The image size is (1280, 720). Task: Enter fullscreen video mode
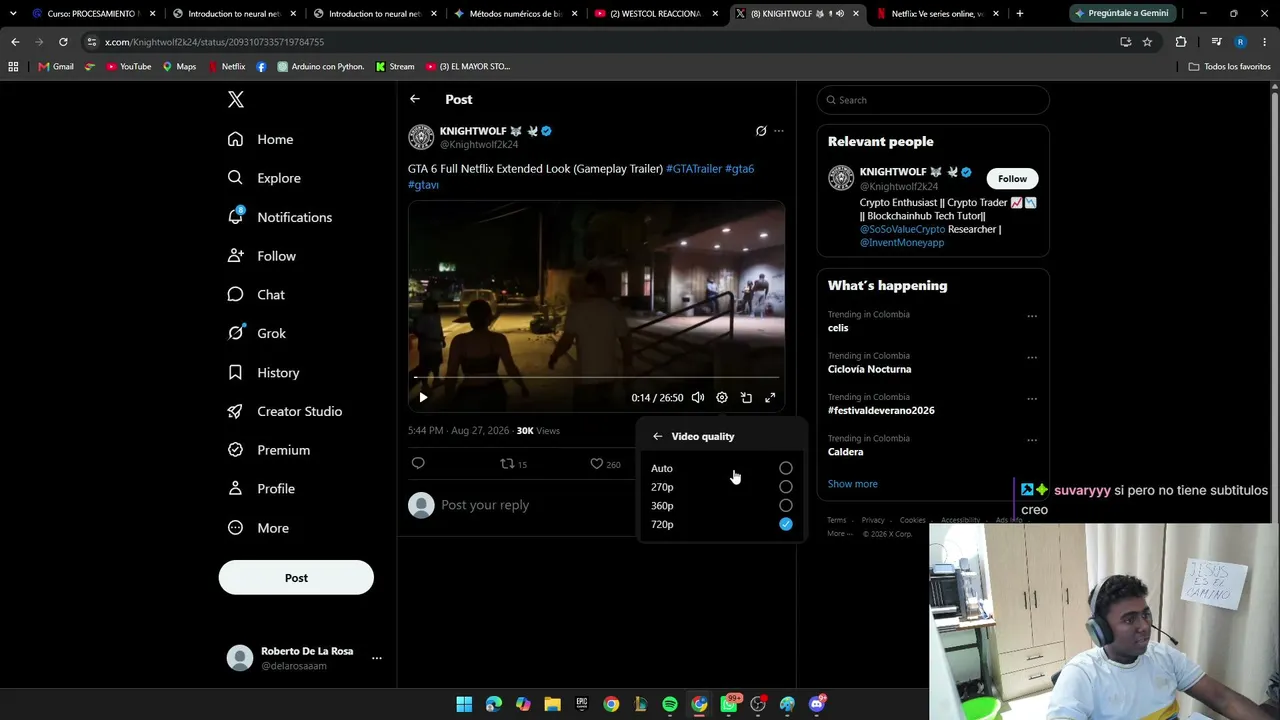pyautogui.click(x=770, y=398)
